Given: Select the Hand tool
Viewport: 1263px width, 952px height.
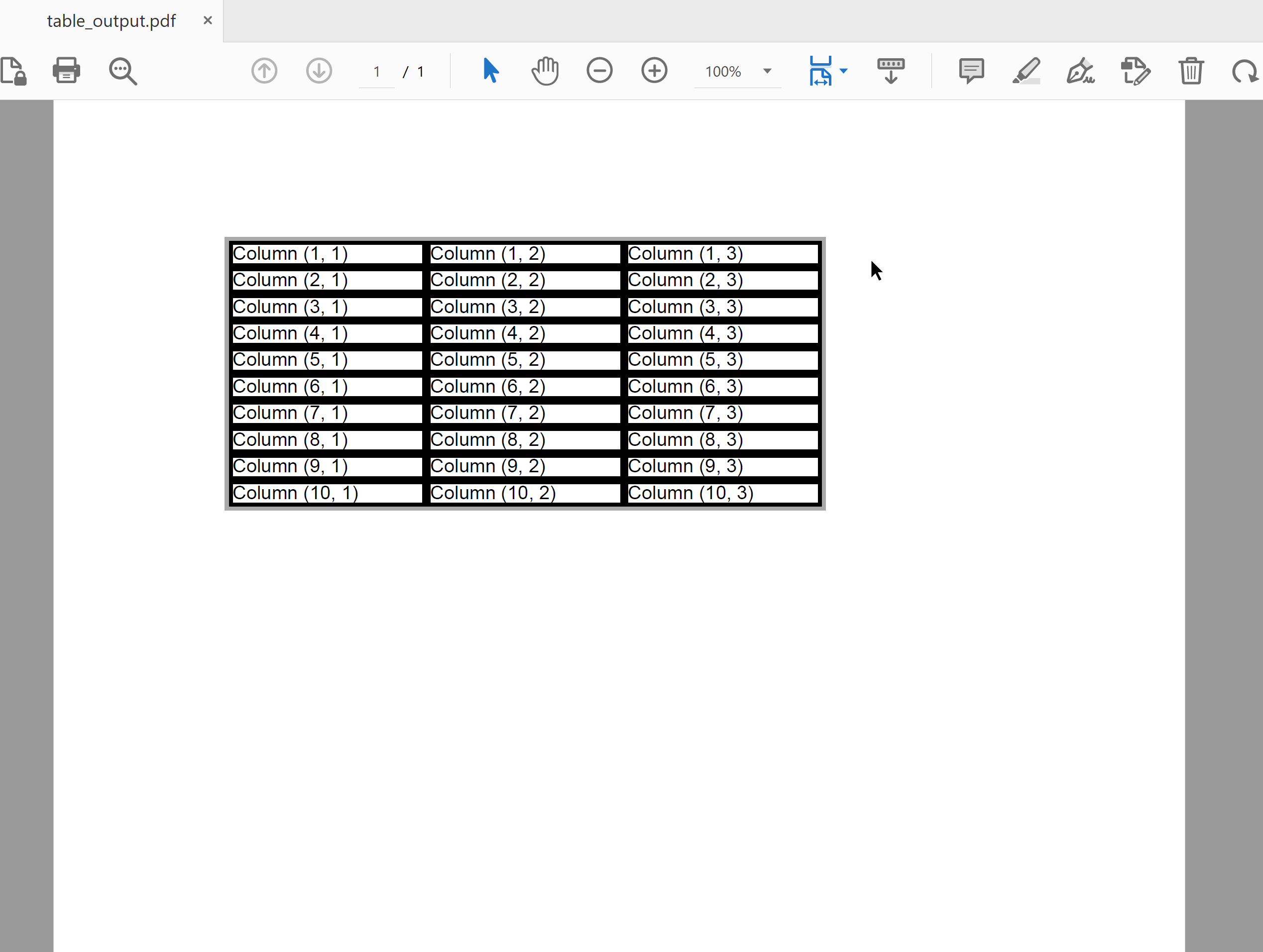Looking at the screenshot, I should 544,71.
